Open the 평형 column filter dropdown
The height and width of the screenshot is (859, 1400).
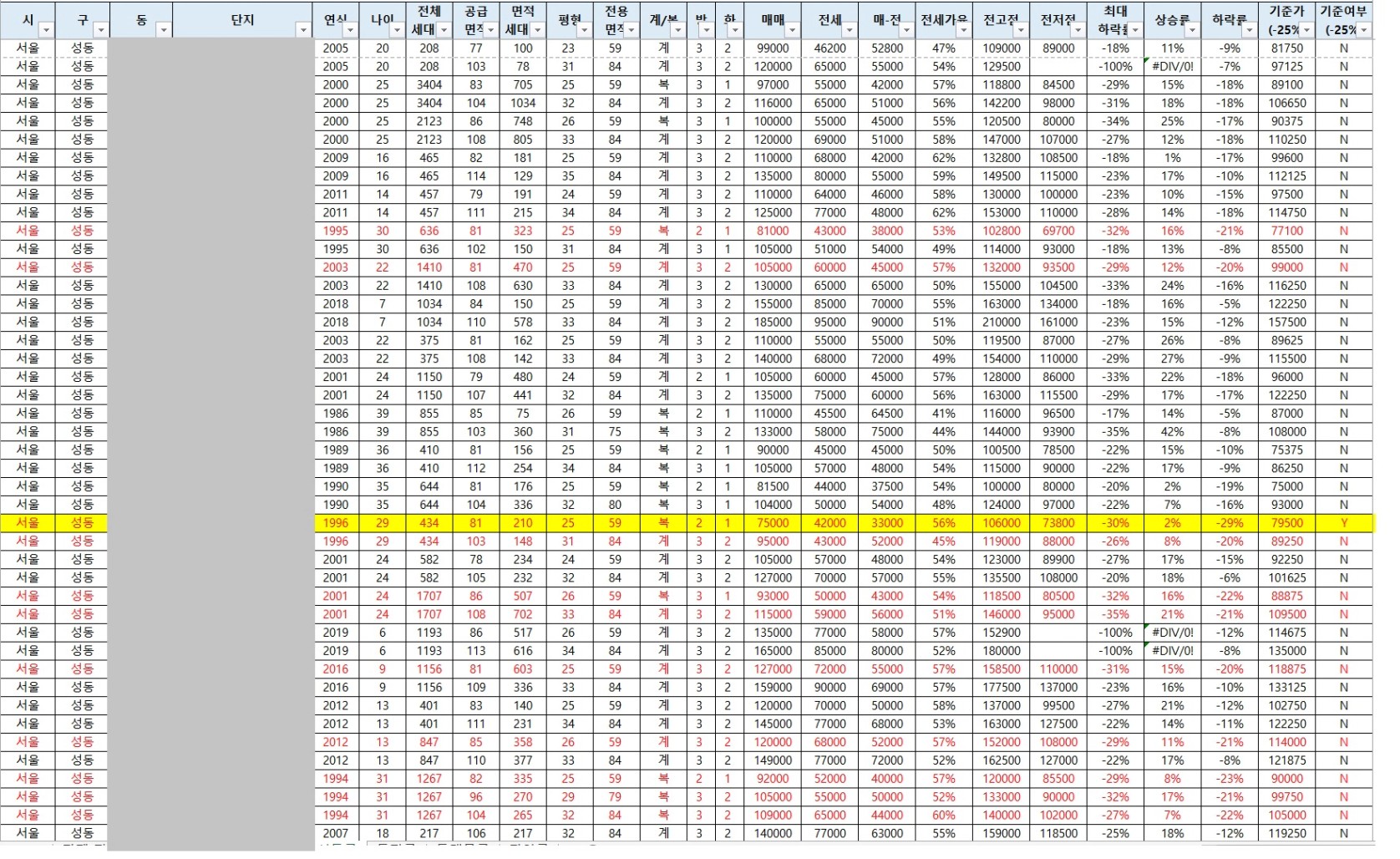tap(584, 30)
